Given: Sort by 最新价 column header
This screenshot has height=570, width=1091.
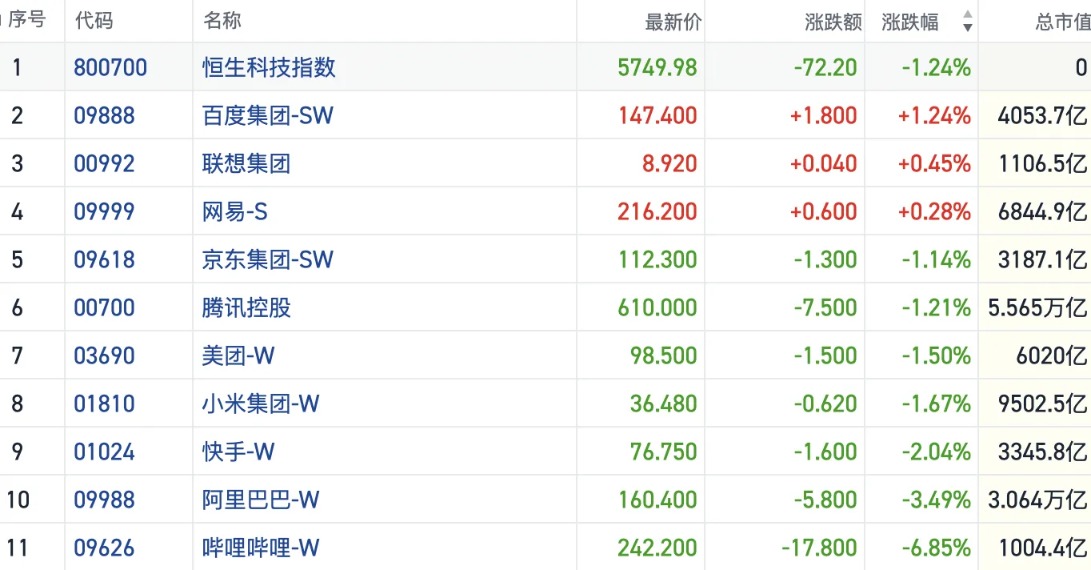Looking at the screenshot, I should [x=673, y=22].
